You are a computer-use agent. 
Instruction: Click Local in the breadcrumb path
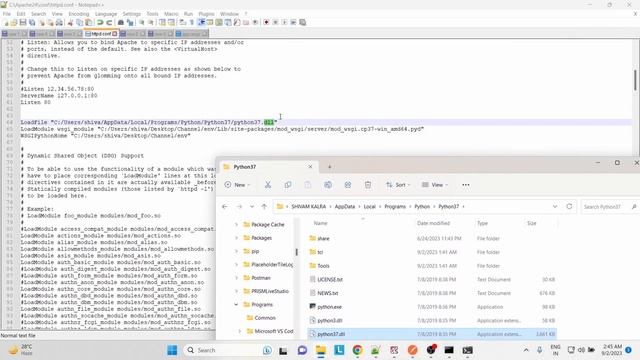pyautogui.click(x=369, y=207)
